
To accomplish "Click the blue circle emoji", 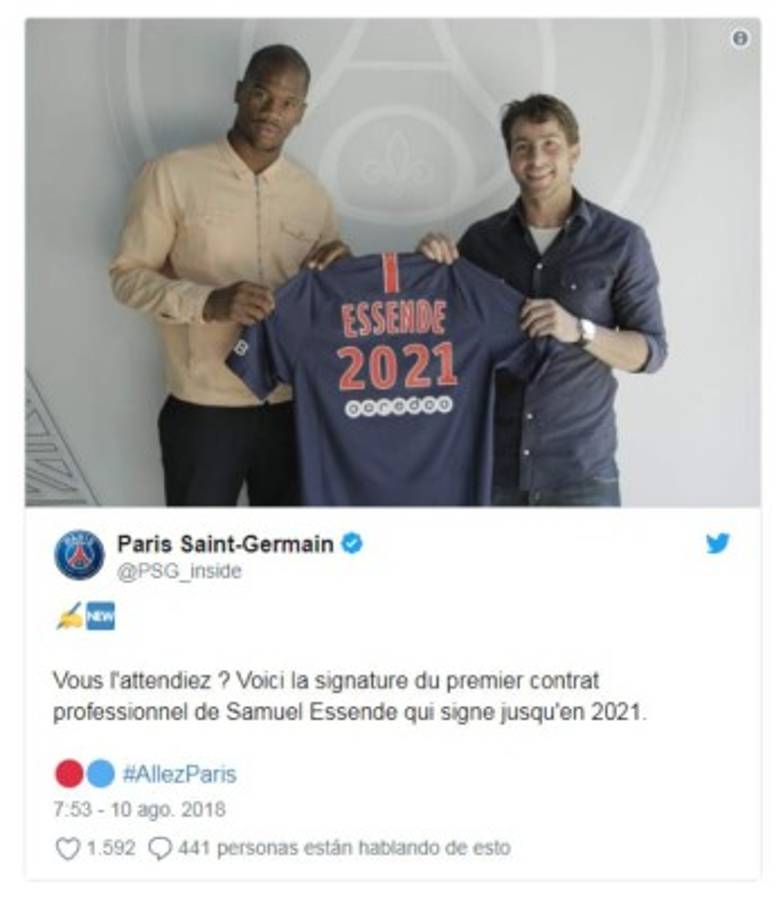I will pyautogui.click(x=101, y=773).
